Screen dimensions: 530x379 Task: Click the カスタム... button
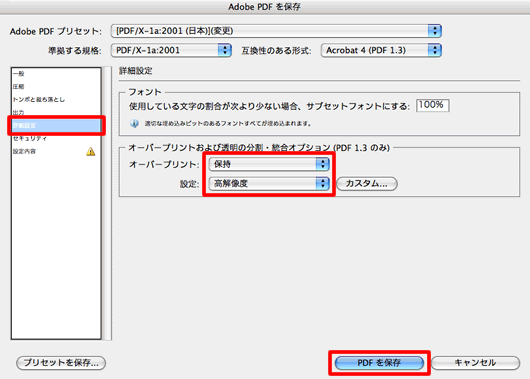coord(367,184)
